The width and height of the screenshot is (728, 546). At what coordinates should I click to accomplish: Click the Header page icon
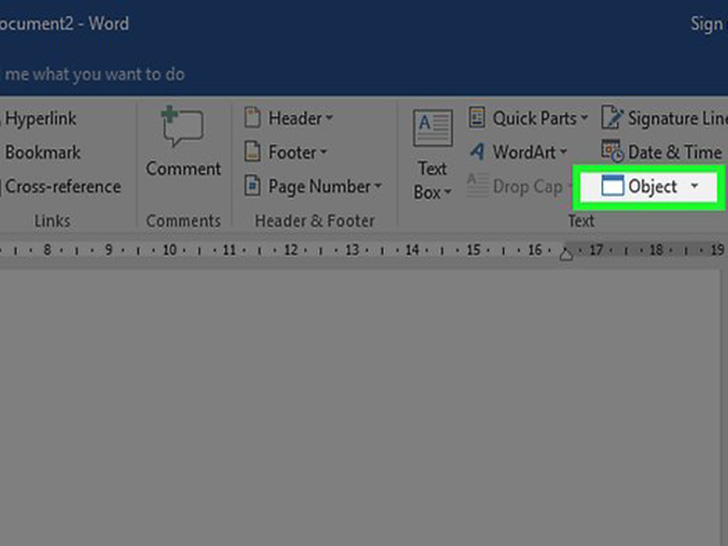pos(252,118)
